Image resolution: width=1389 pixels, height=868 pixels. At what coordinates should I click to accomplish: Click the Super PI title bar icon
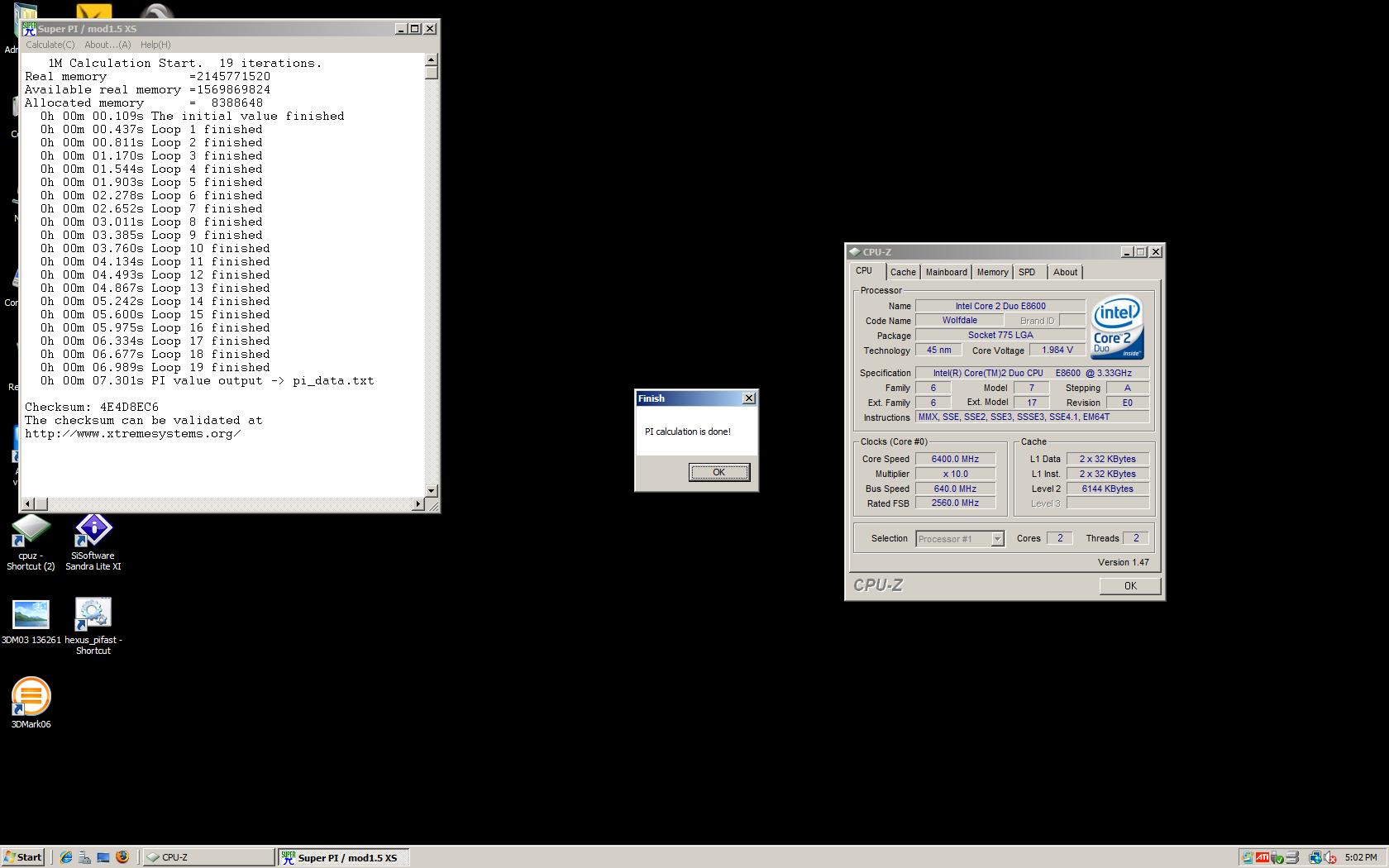[x=30, y=28]
